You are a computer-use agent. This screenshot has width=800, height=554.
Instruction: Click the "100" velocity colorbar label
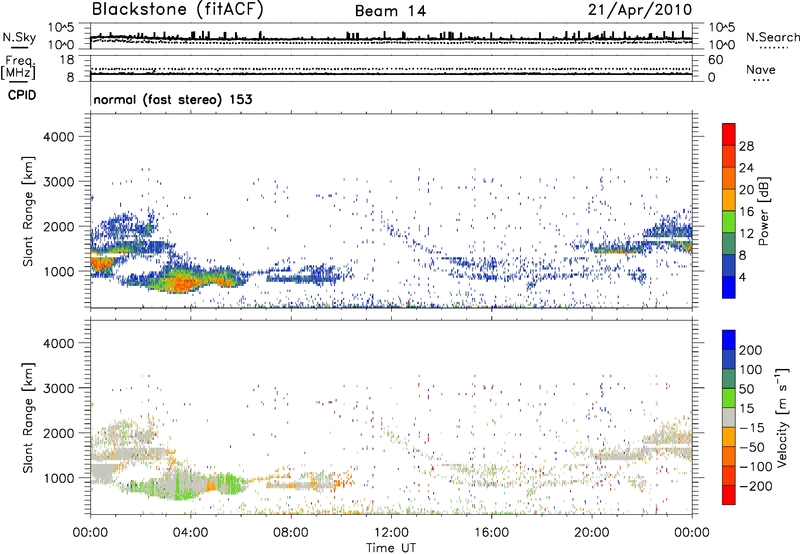tap(751, 370)
